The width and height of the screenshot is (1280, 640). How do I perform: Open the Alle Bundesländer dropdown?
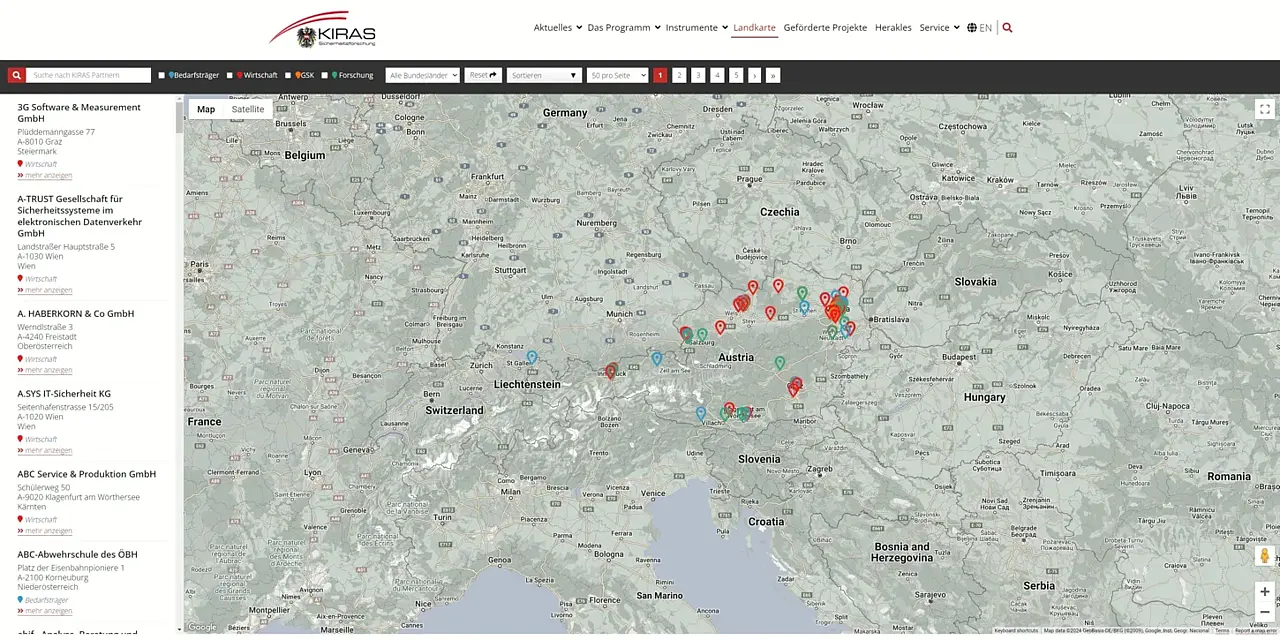(422, 75)
